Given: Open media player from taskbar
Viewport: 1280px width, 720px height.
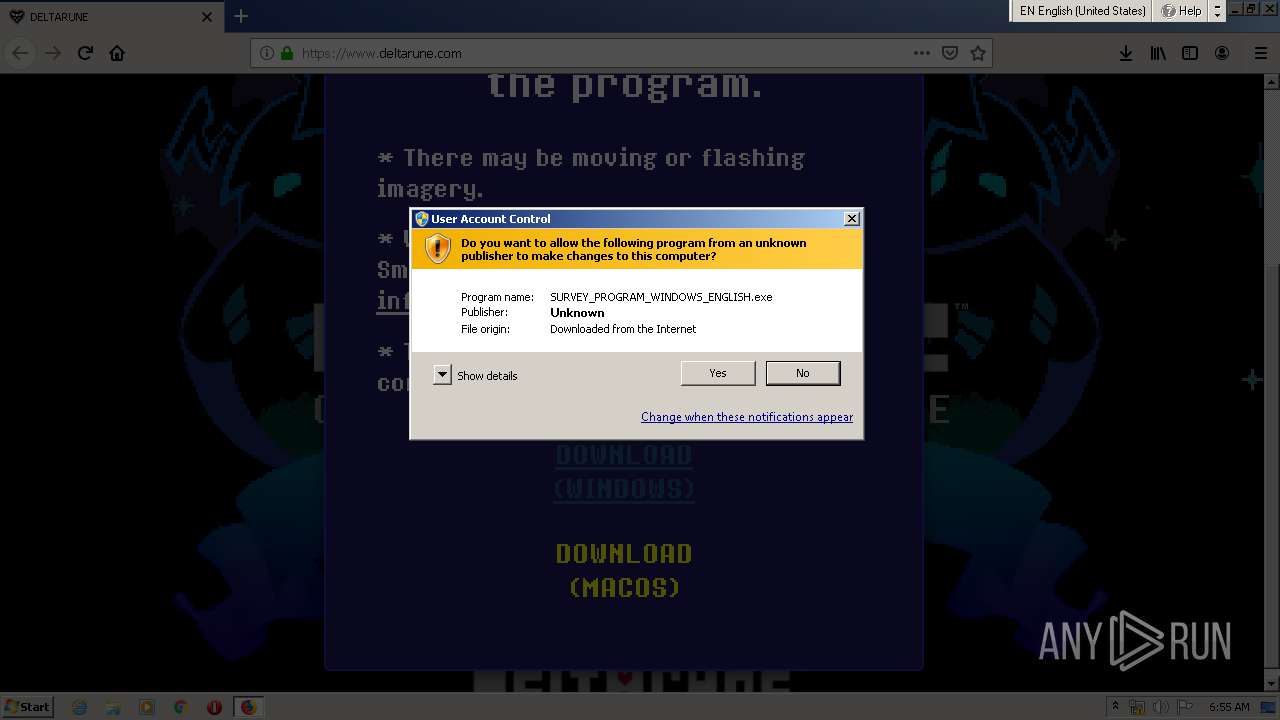Looking at the screenshot, I should point(147,707).
